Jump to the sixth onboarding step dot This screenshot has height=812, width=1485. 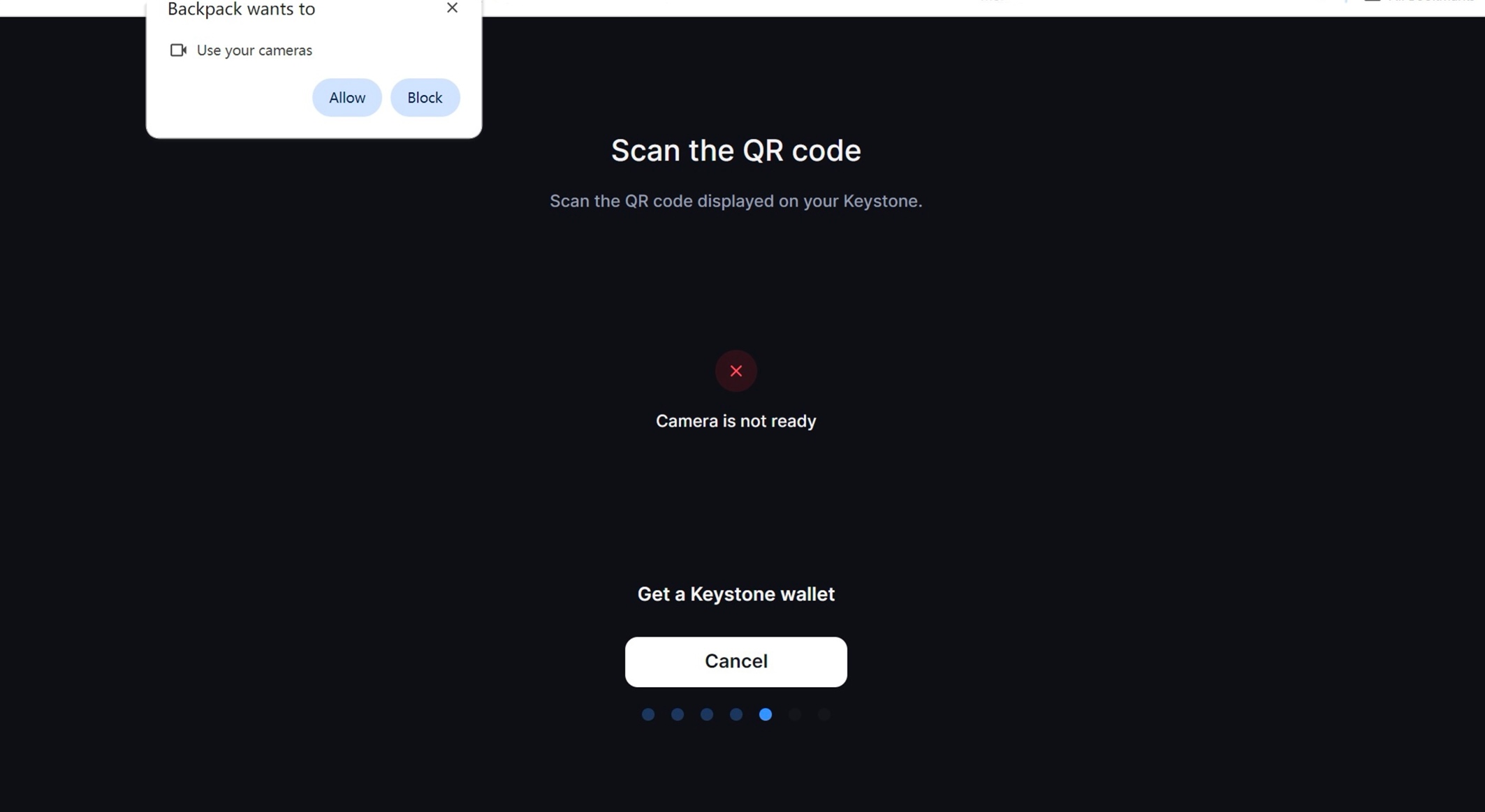(795, 714)
